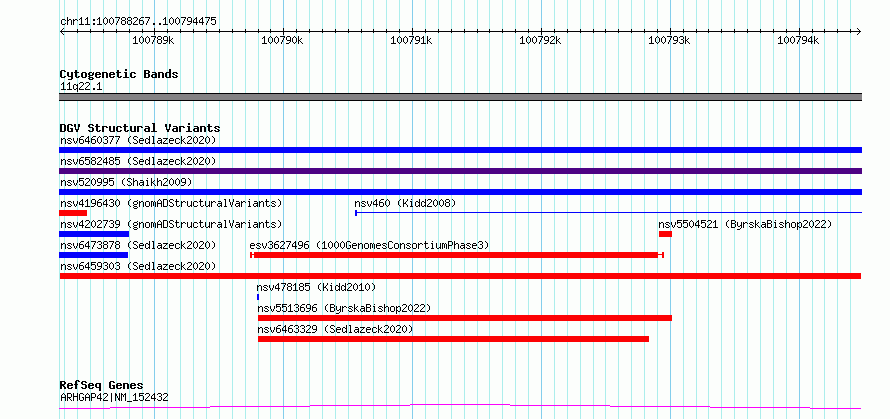Click the 100792k ruler tick label

[x=540, y=40]
